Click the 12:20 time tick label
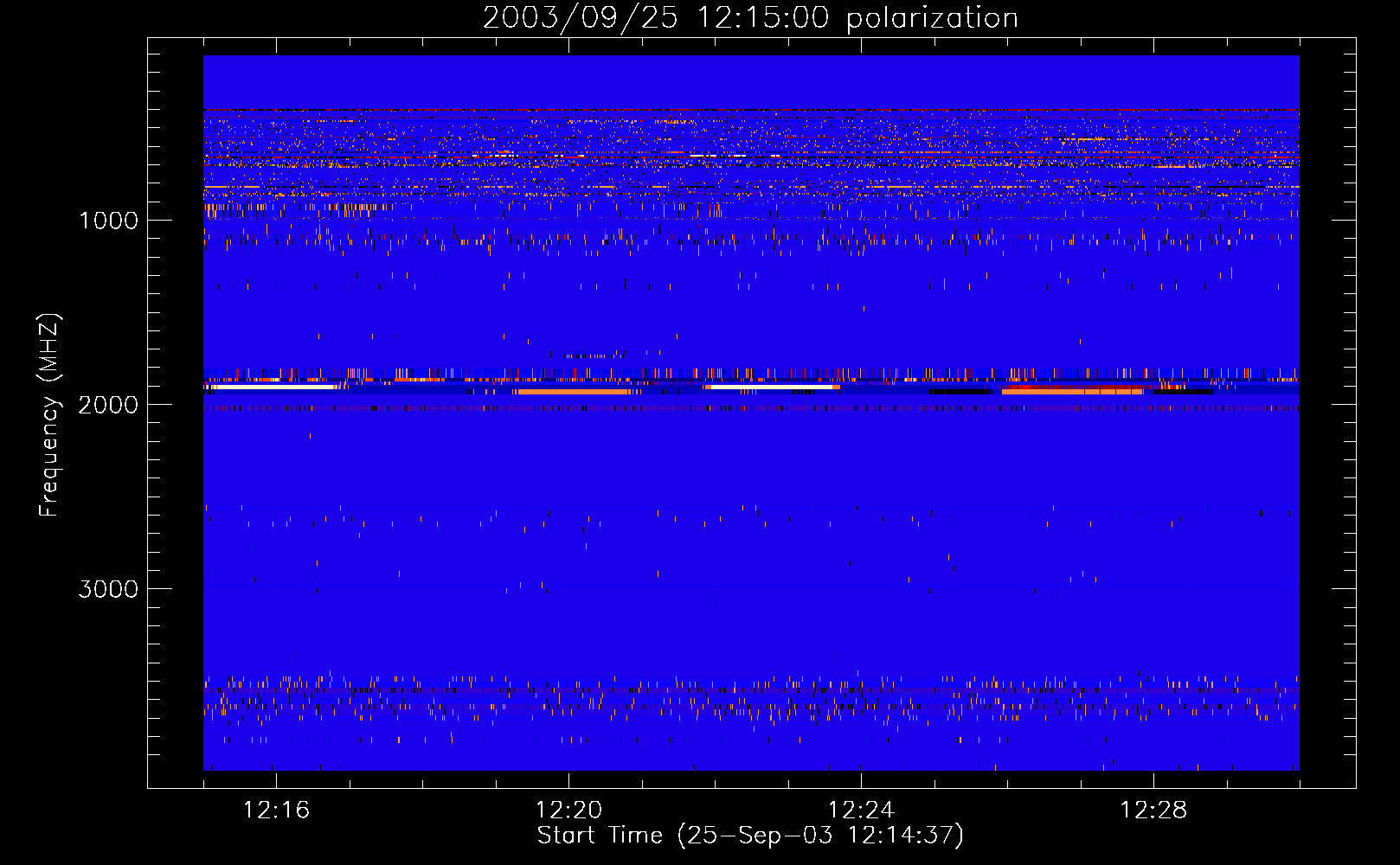 click(568, 811)
